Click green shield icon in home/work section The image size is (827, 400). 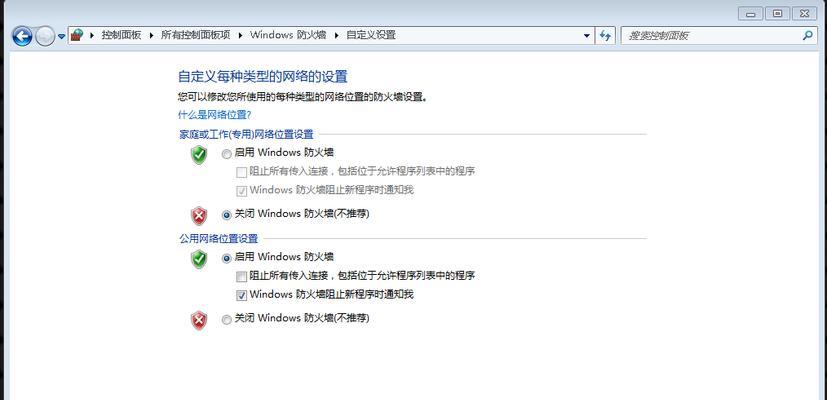tap(199, 155)
